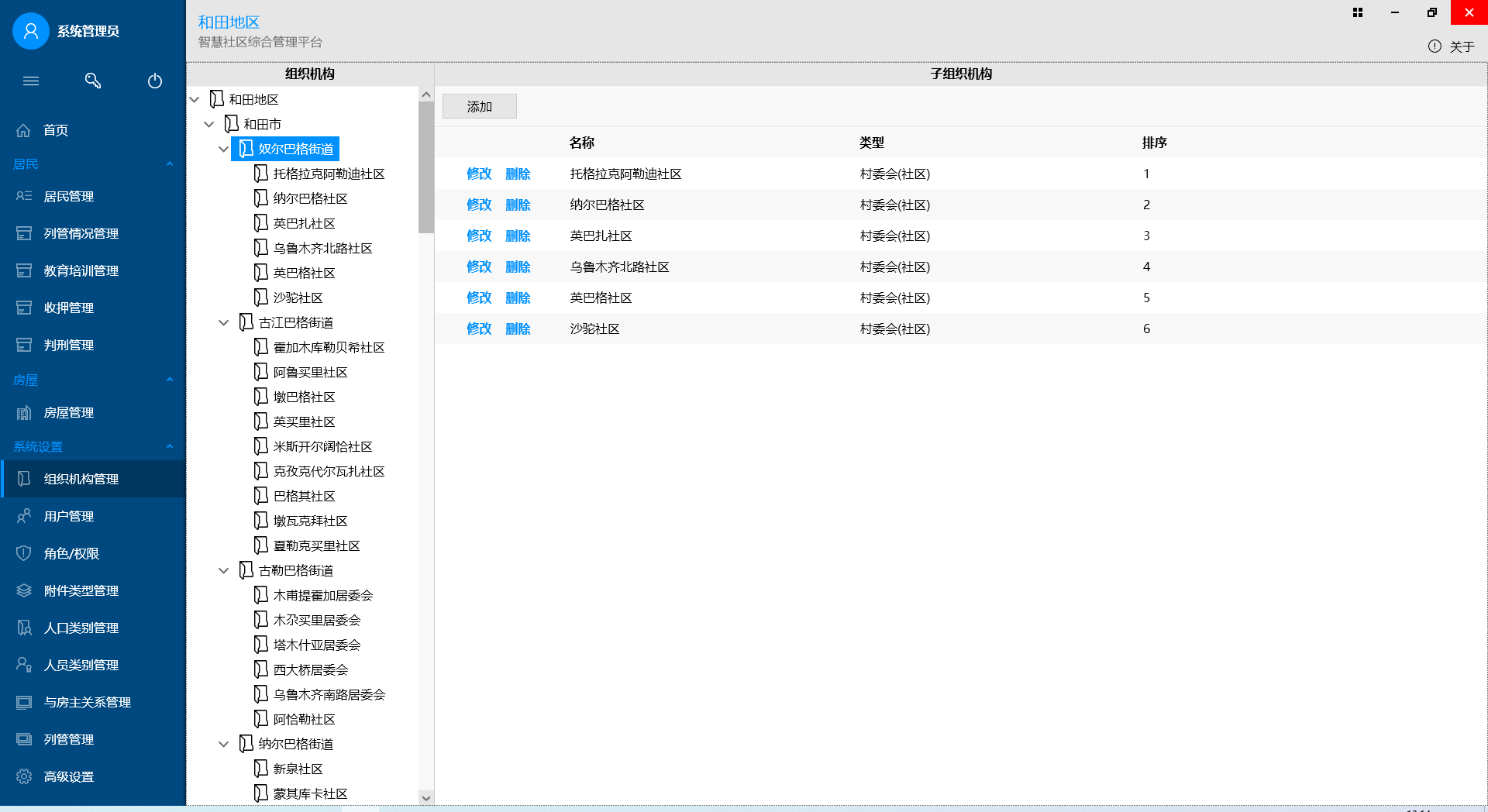This screenshot has width=1488, height=812.
Task: Collapse the 古勒巴格街道 tree node
Action: (224, 570)
